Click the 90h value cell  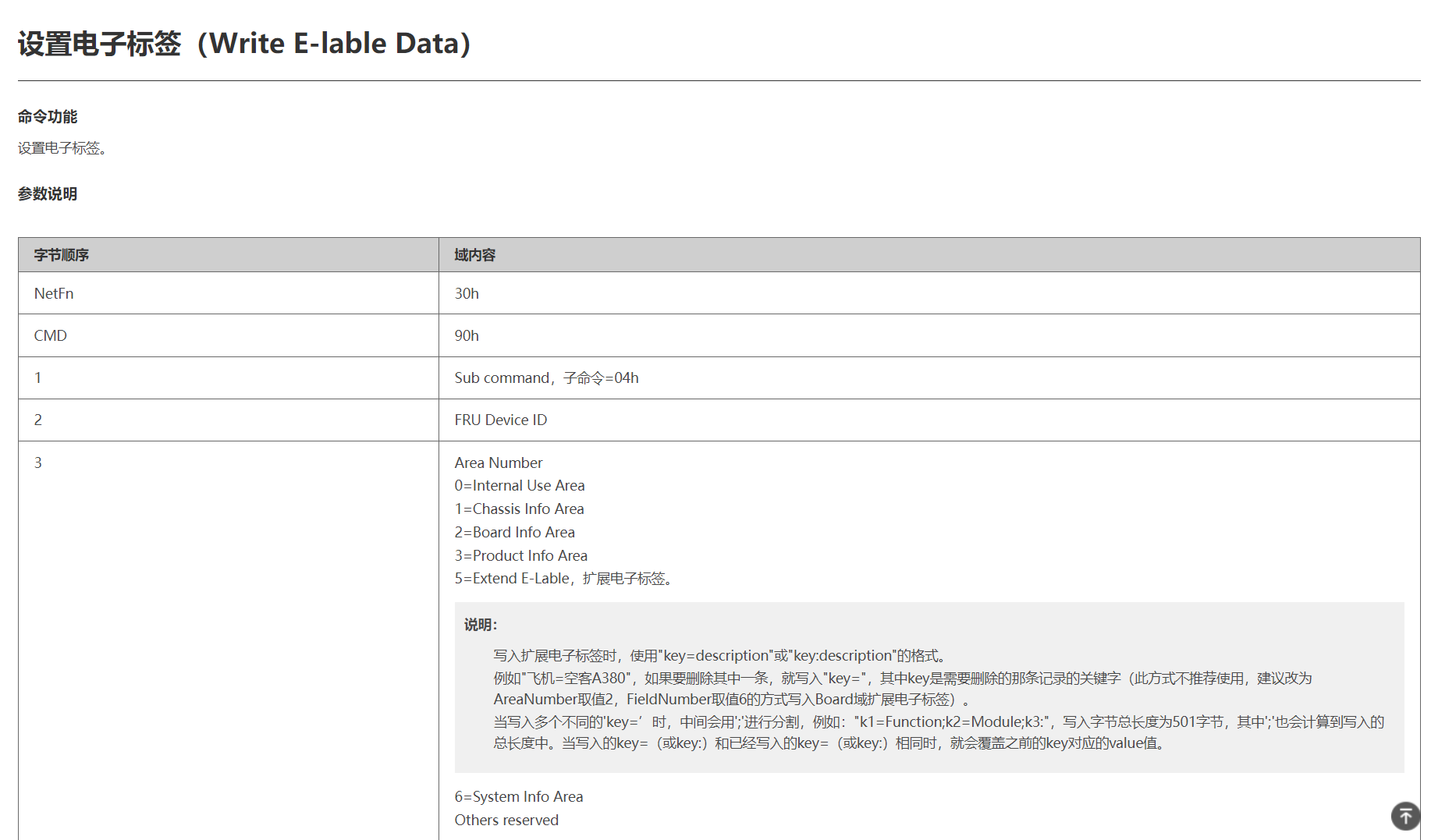click(467, 335)
